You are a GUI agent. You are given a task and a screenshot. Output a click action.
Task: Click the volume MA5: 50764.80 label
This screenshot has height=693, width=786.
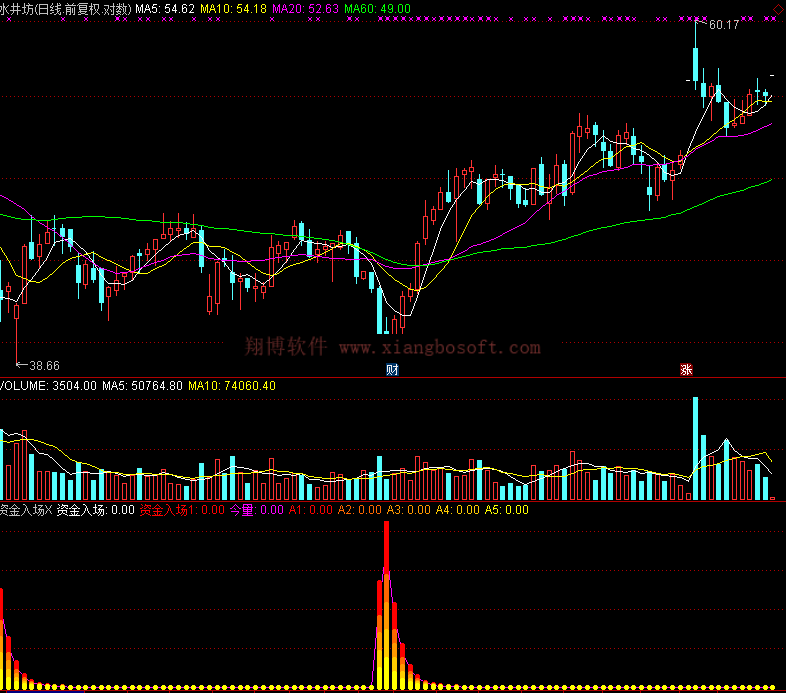point(142,385)
